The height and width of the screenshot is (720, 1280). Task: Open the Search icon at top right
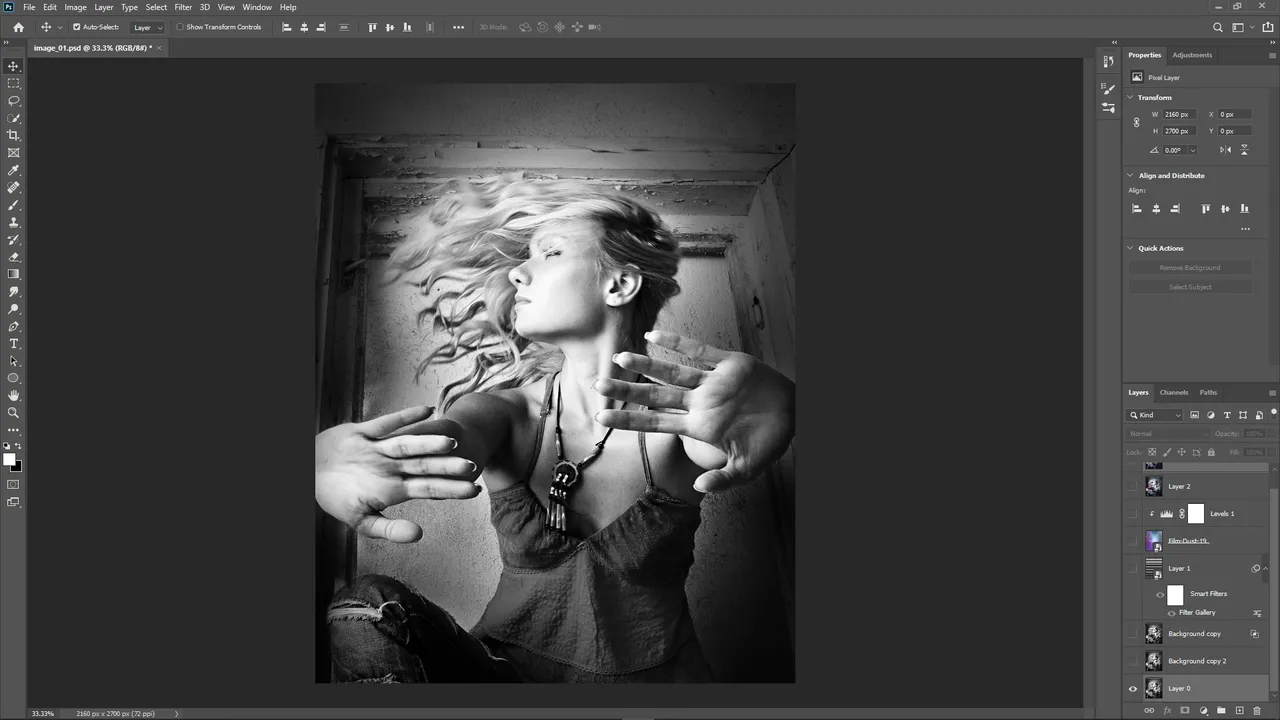1218,27
